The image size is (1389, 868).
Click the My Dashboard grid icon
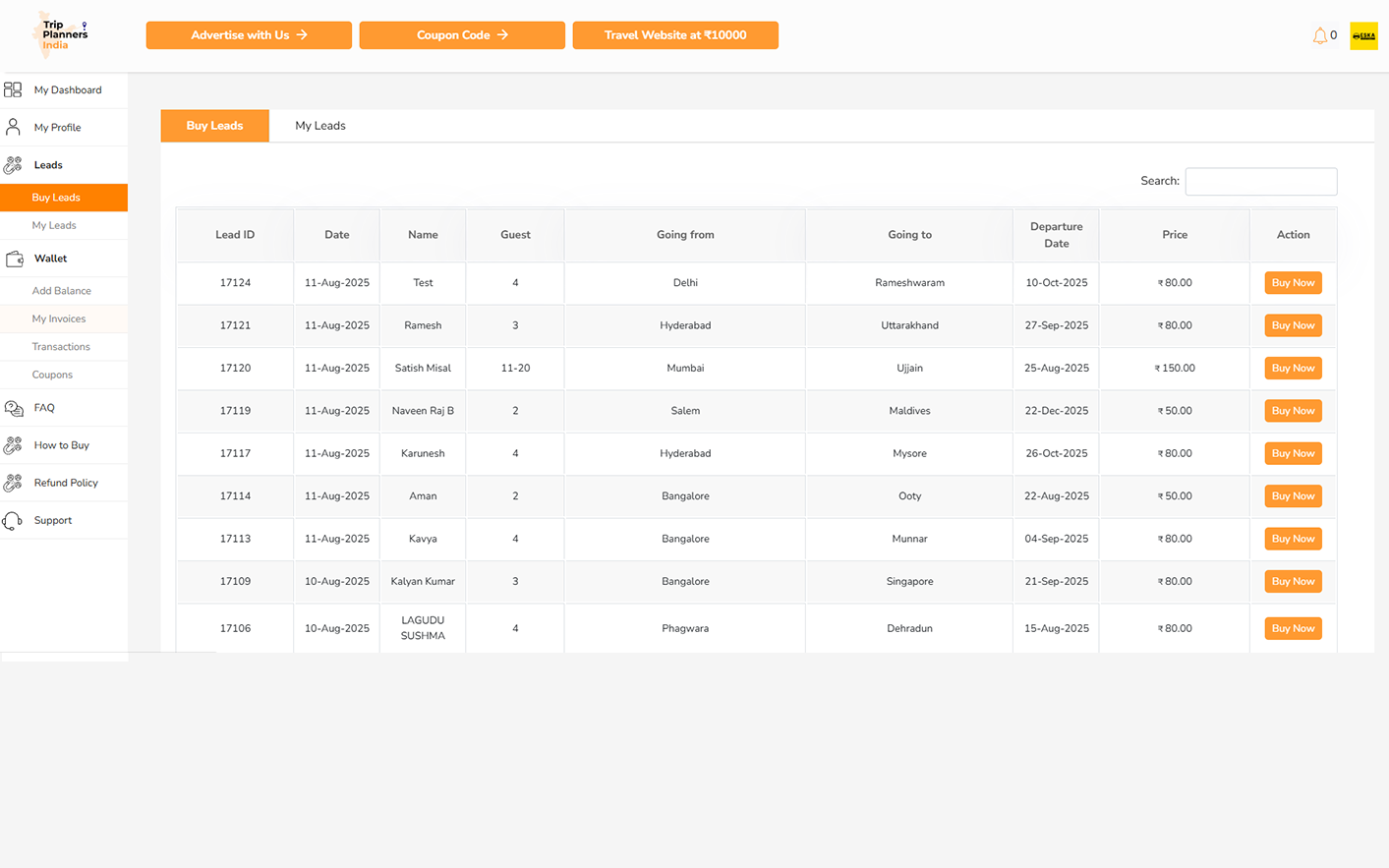pyautogui.click(x=13, y=90)
